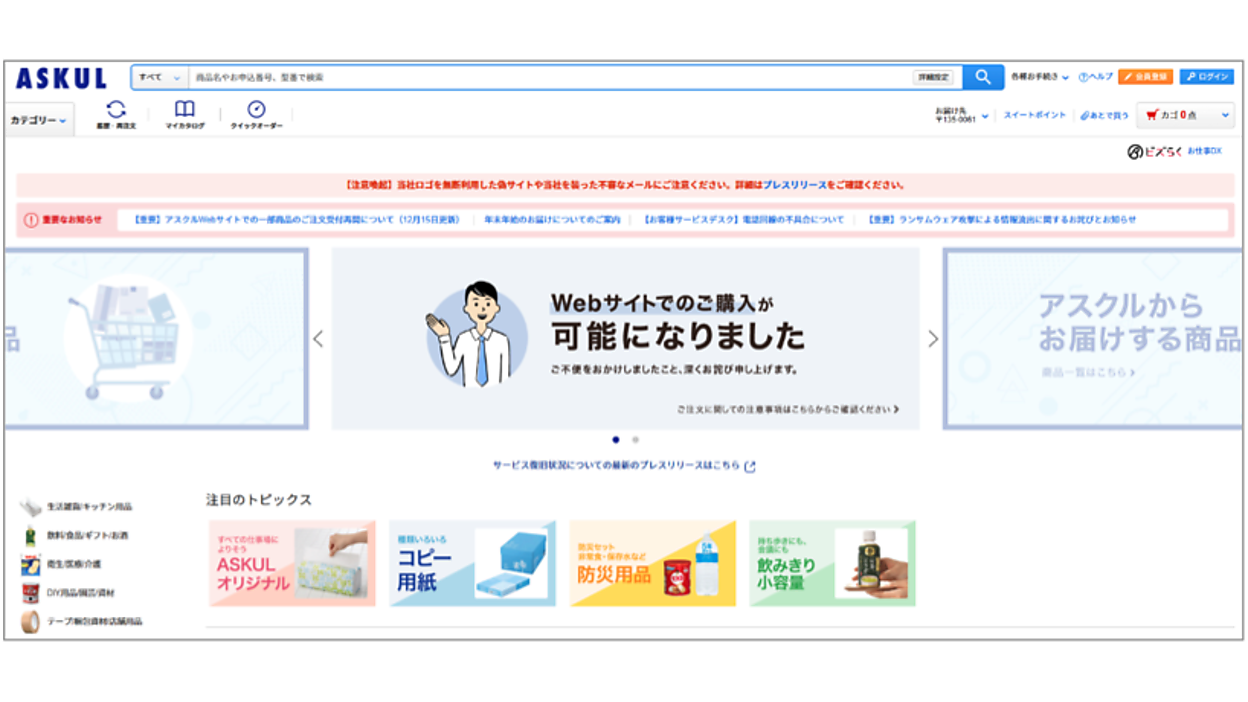Click the shopping cart side banner

point(156,339)
